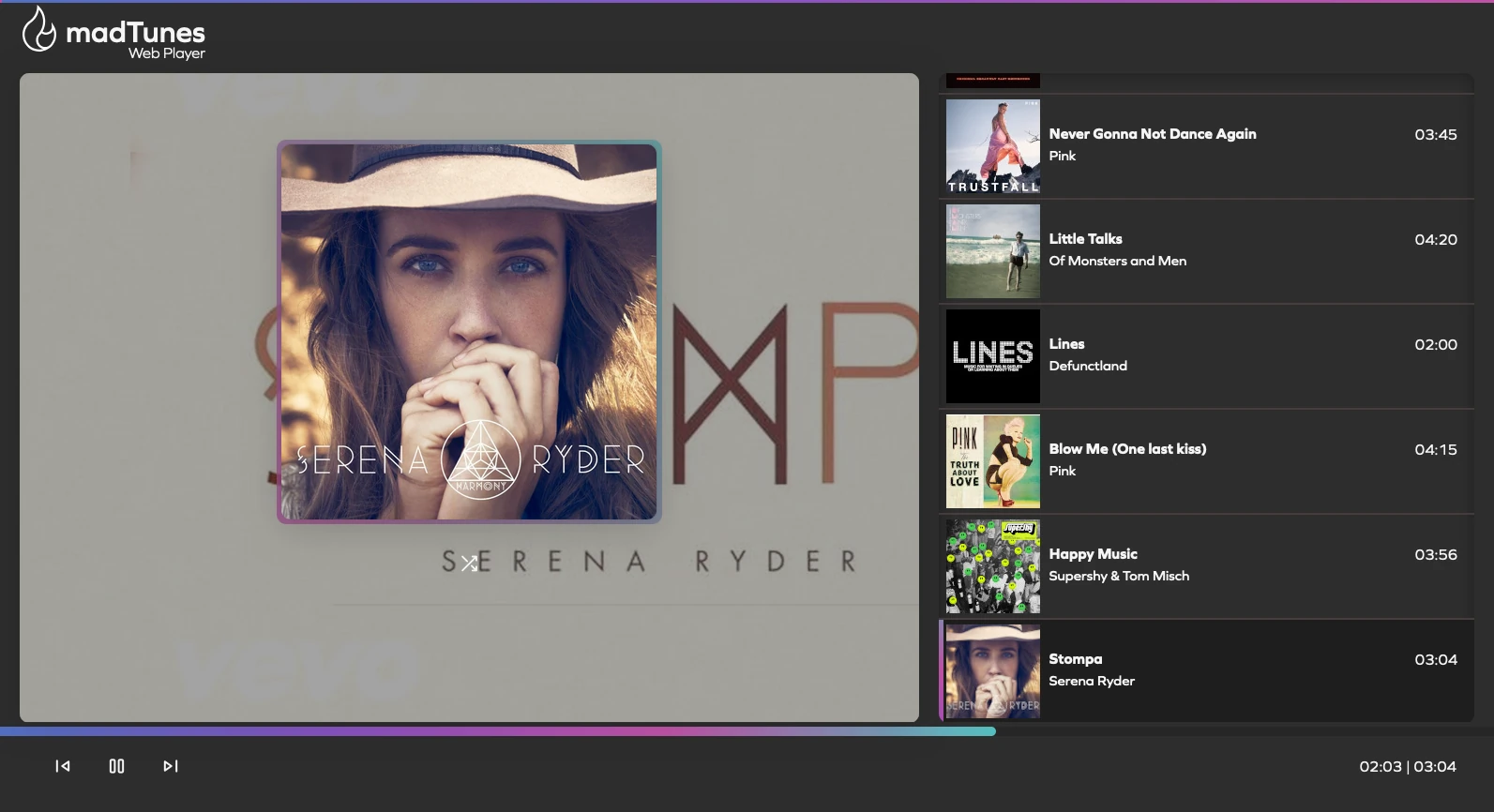Skip to the previous track

point(63,766)
